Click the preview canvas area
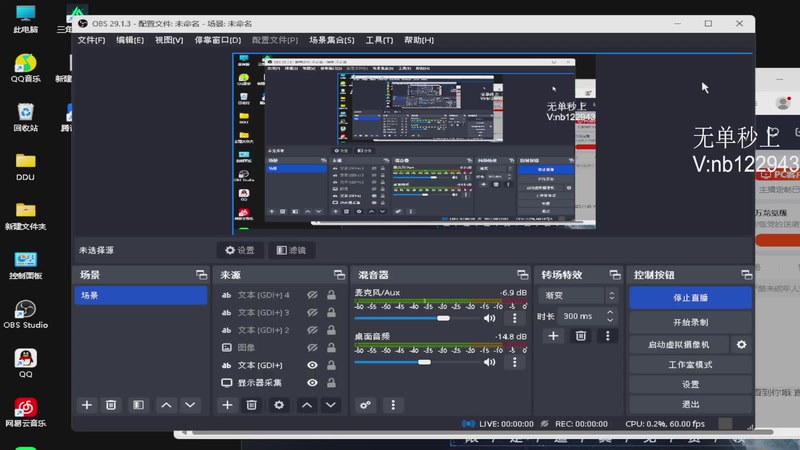This screenshot has width=800, height=450. pyautogui.click(x=414, y=143)
